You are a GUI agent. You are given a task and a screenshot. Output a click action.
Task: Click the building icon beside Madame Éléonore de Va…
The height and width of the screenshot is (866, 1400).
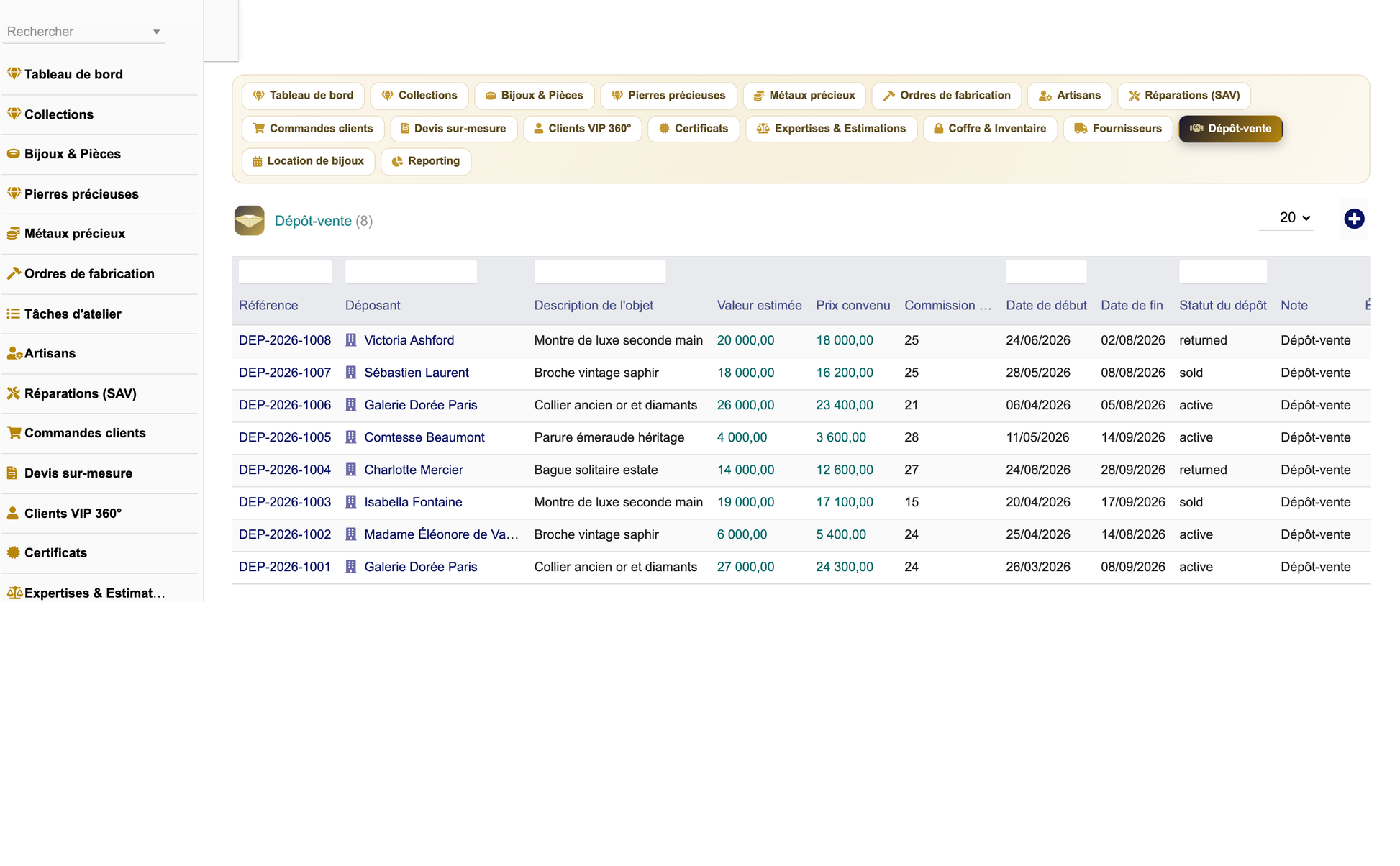[351, 534]
